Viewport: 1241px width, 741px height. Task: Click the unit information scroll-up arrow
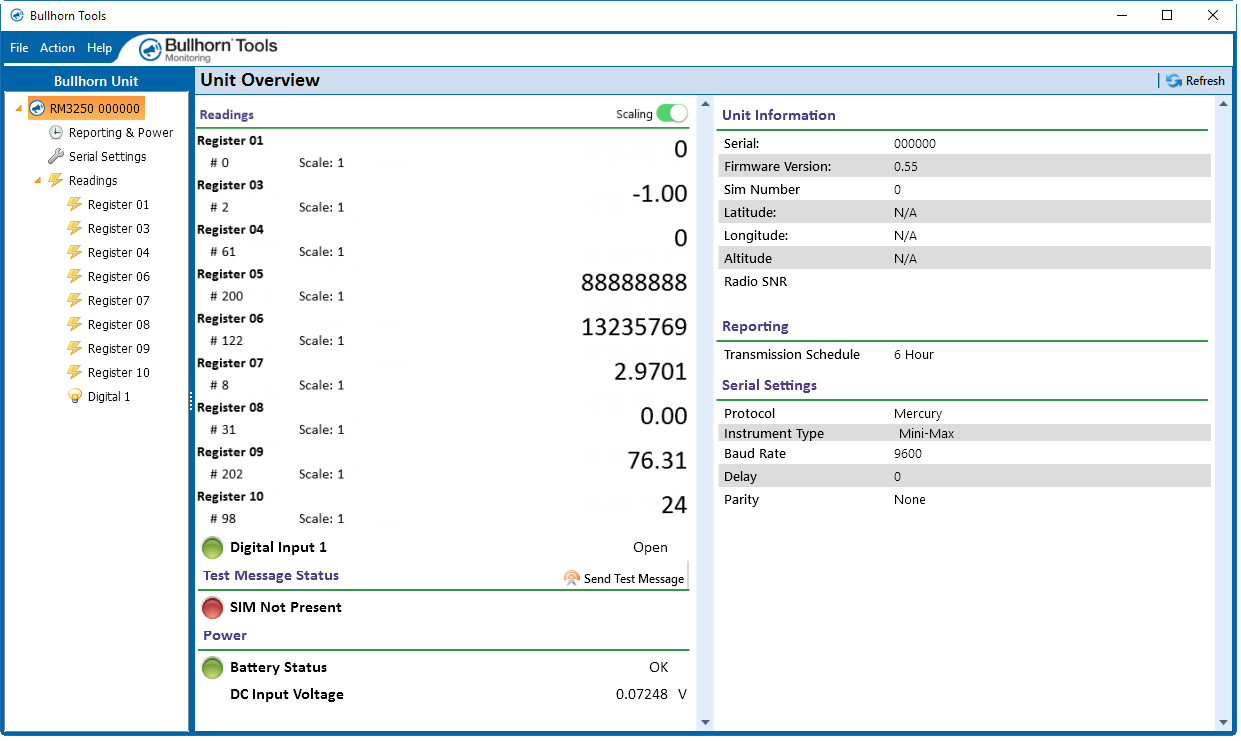coord(1223,104)
